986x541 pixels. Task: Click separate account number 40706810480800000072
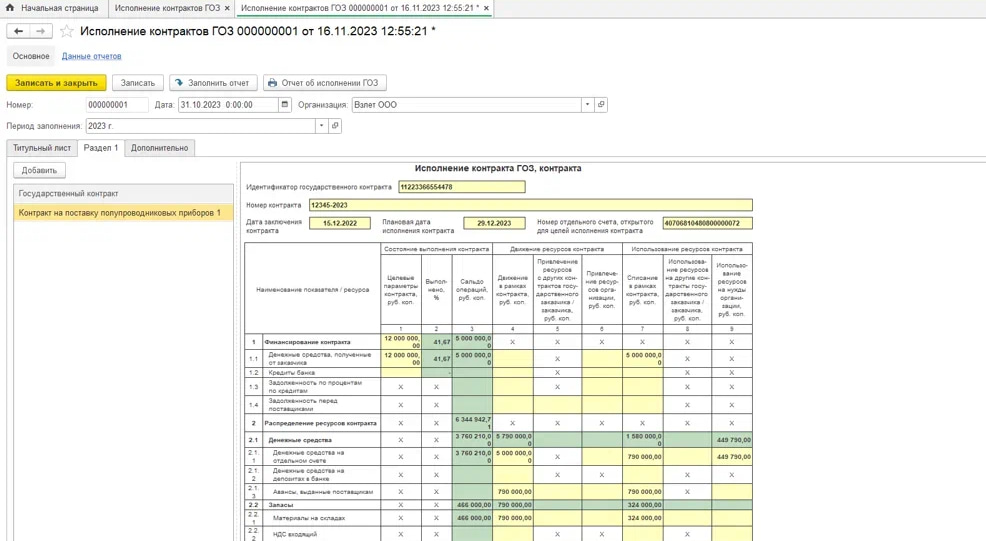707,223
